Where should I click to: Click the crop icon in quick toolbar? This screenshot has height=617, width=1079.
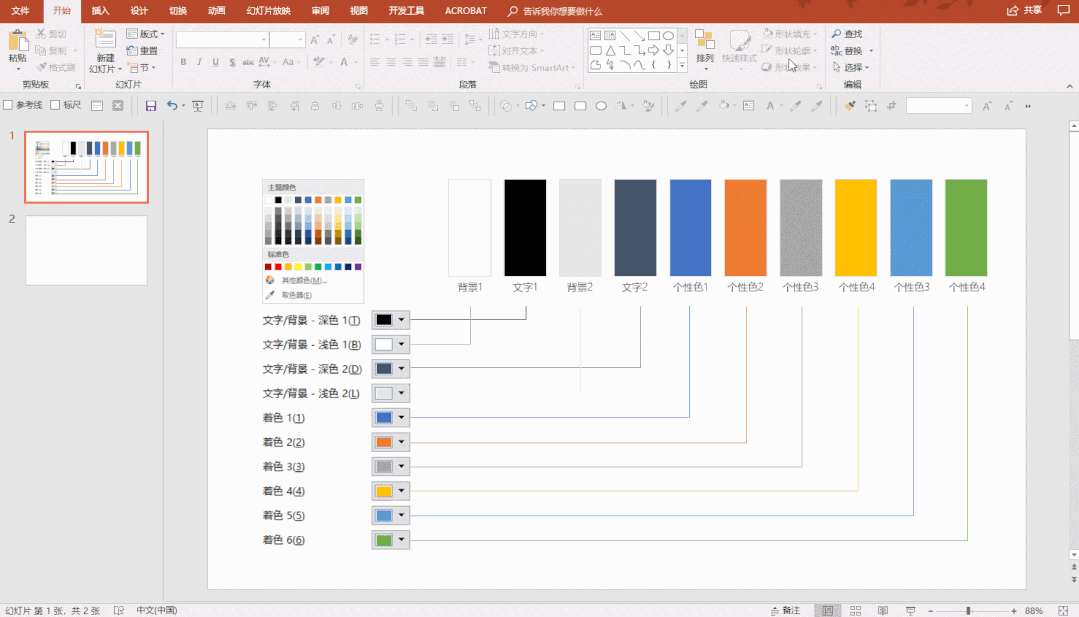pos(892,106)
